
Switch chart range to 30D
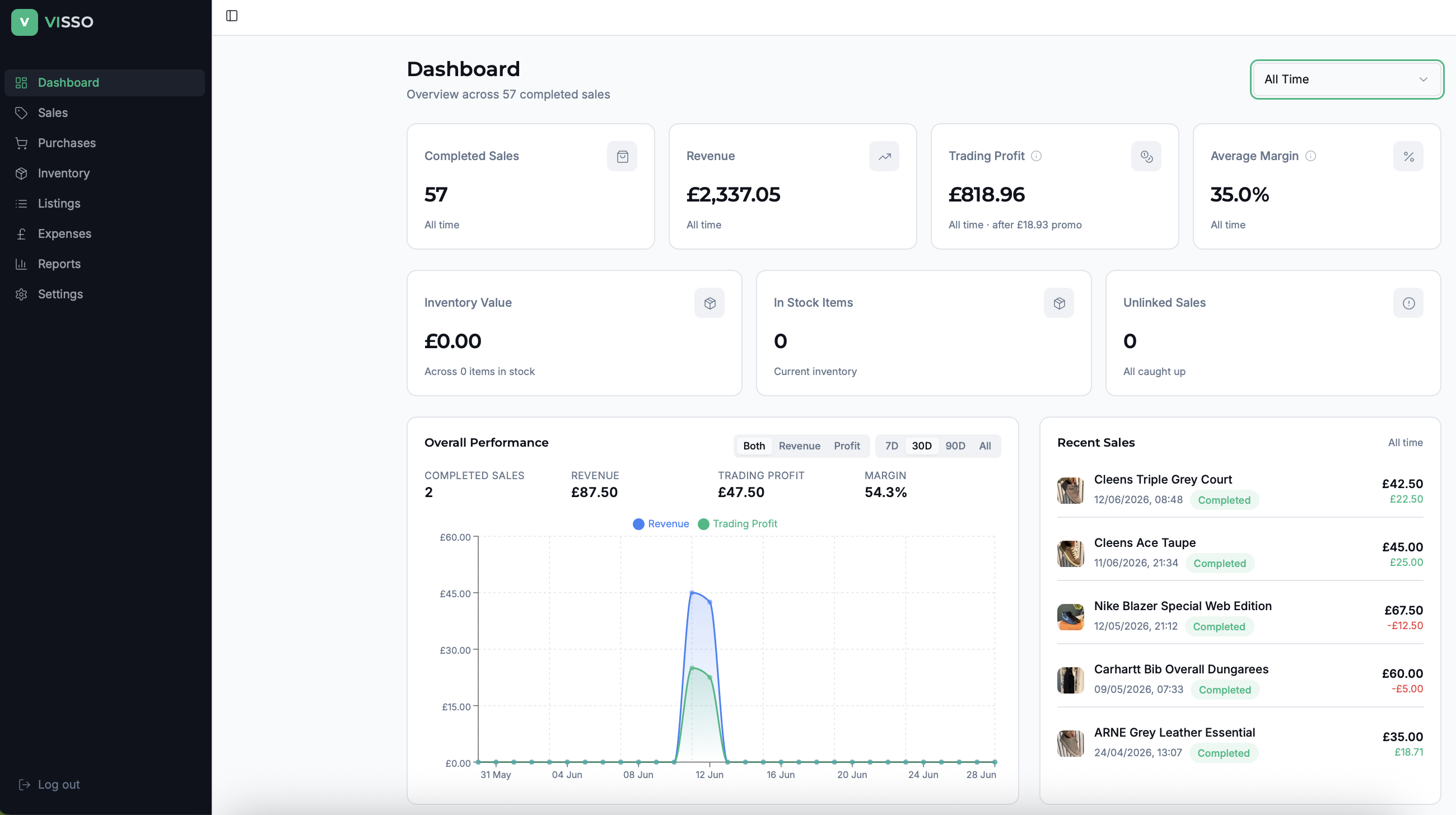(921, 446)
